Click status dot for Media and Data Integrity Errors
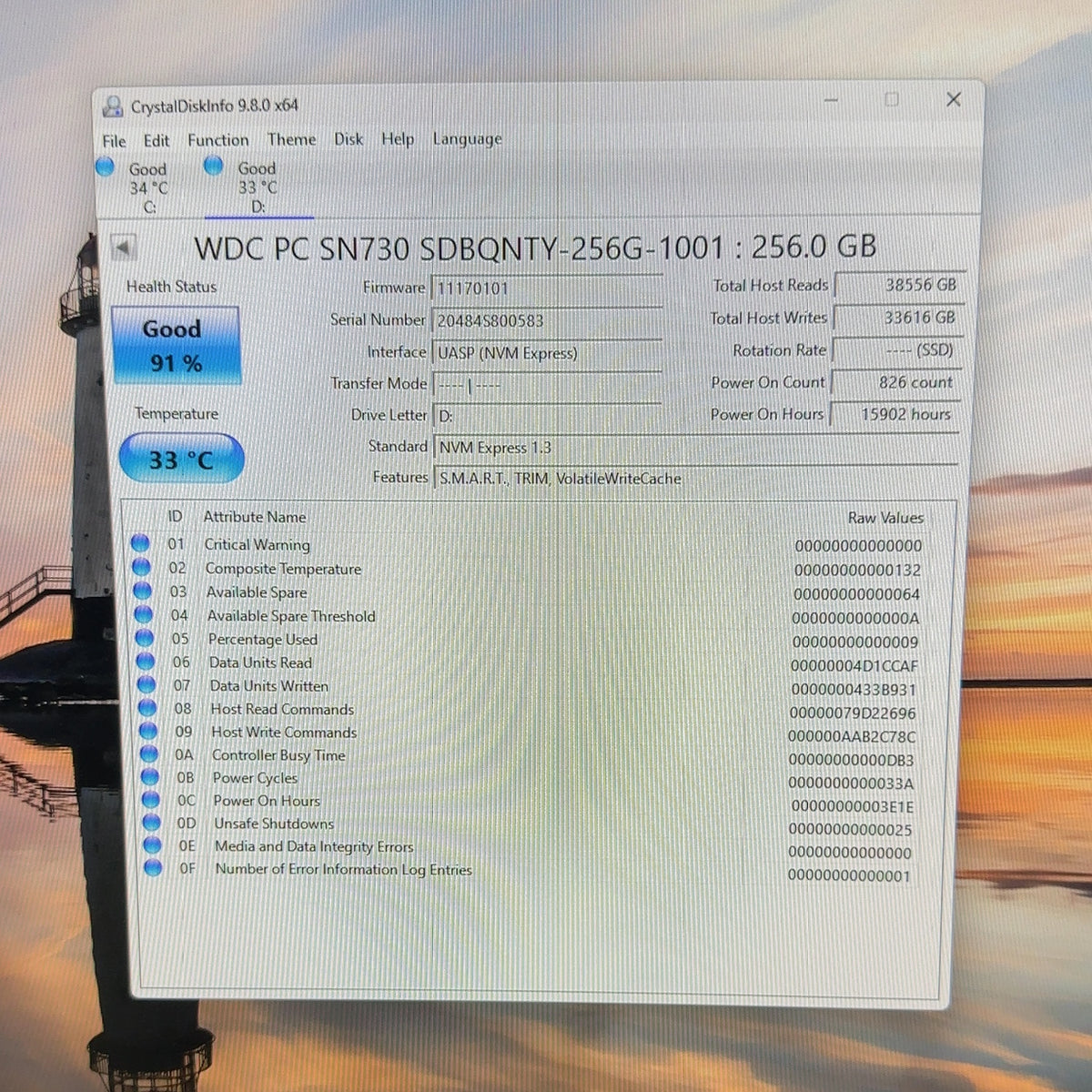 tap(152, 845)
